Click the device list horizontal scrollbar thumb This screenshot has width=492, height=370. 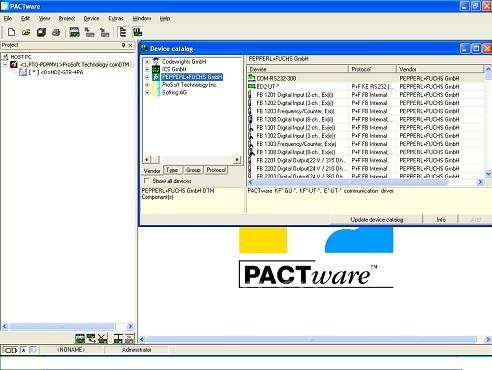(x=352, y=182)
